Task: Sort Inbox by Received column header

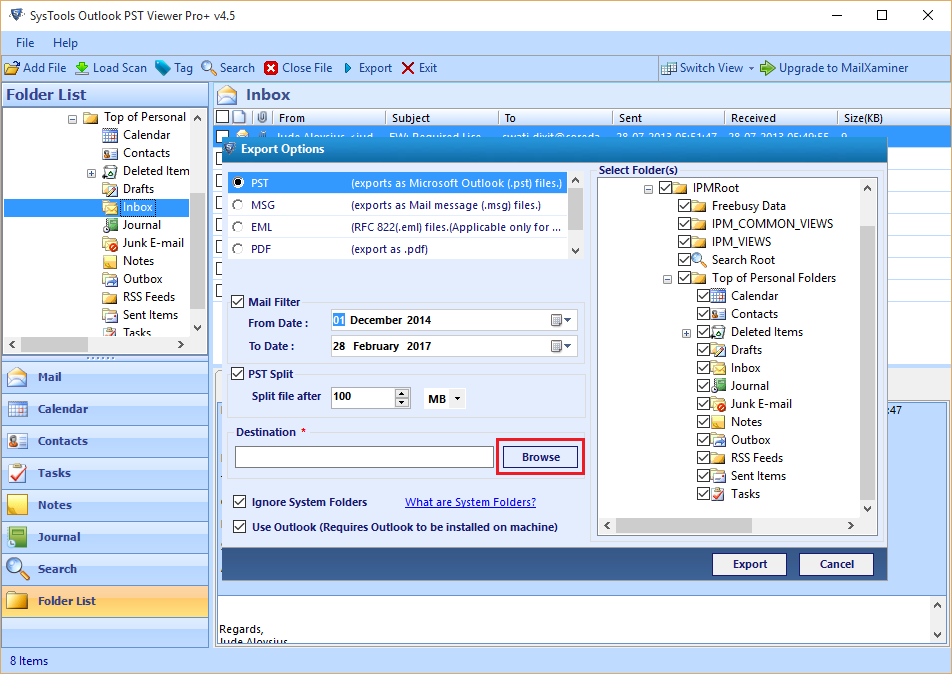Action: (780, 118)
